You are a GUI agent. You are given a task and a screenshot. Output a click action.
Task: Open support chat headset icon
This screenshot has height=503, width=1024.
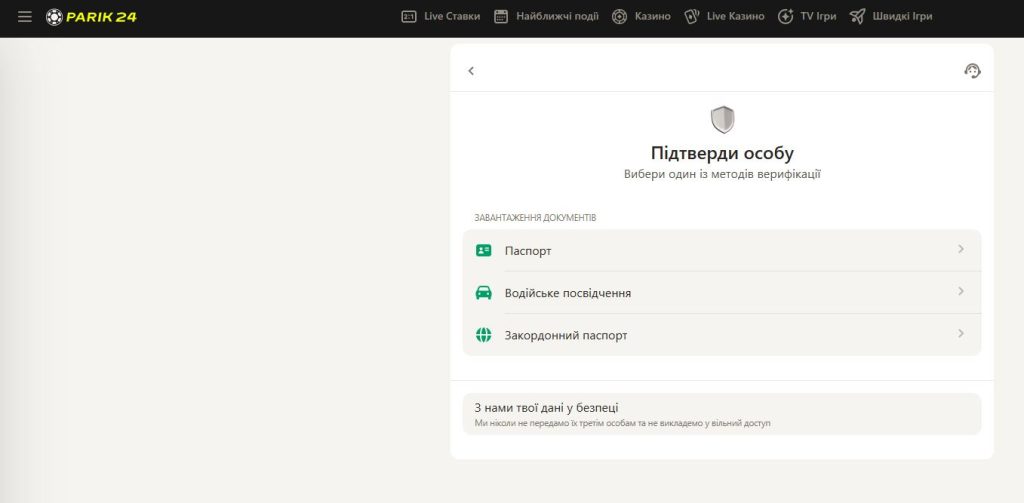tap(972, 71)
